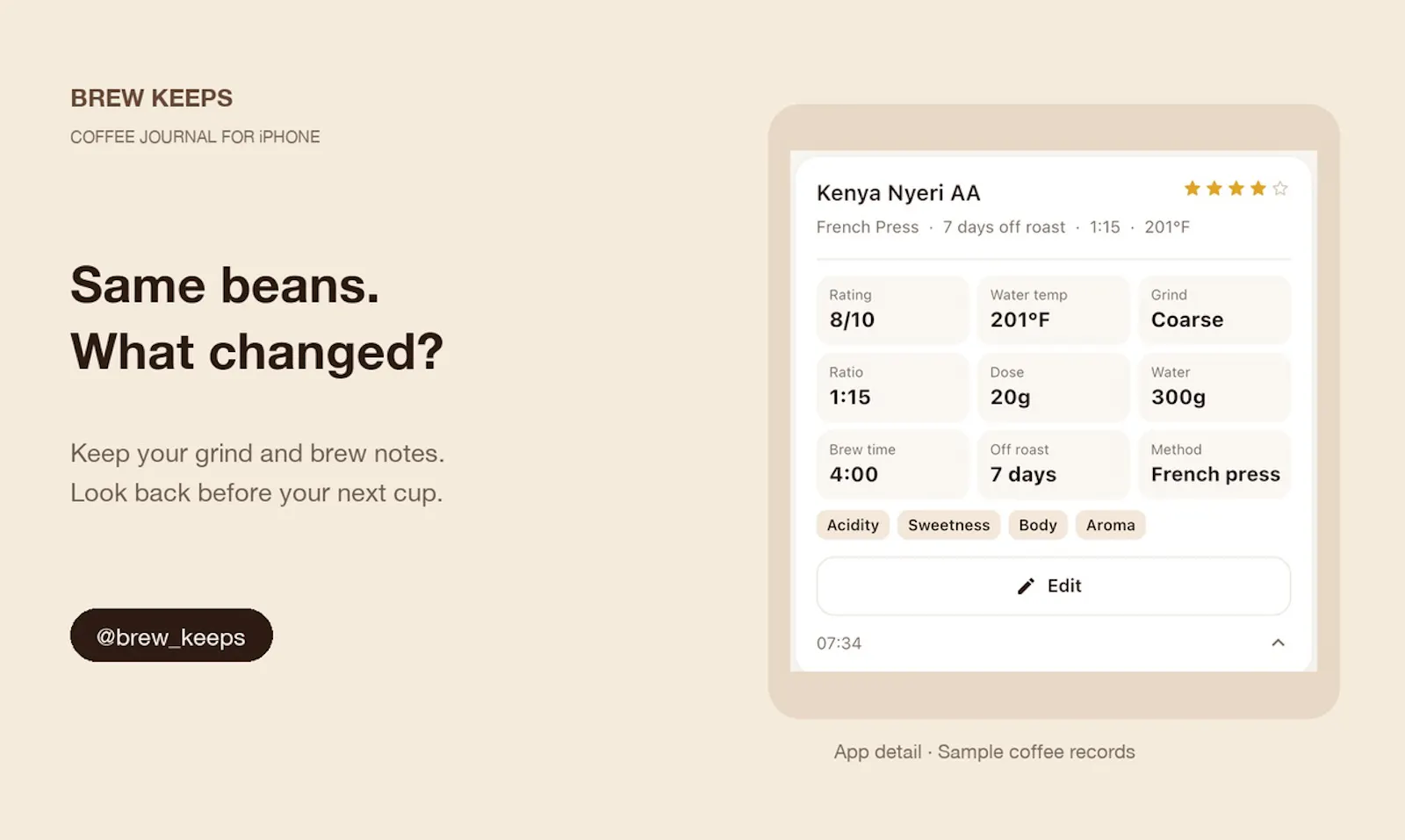The image size is (1405, 840).
Task: Open the Dose 20g tile
Action: [1053, 387]
